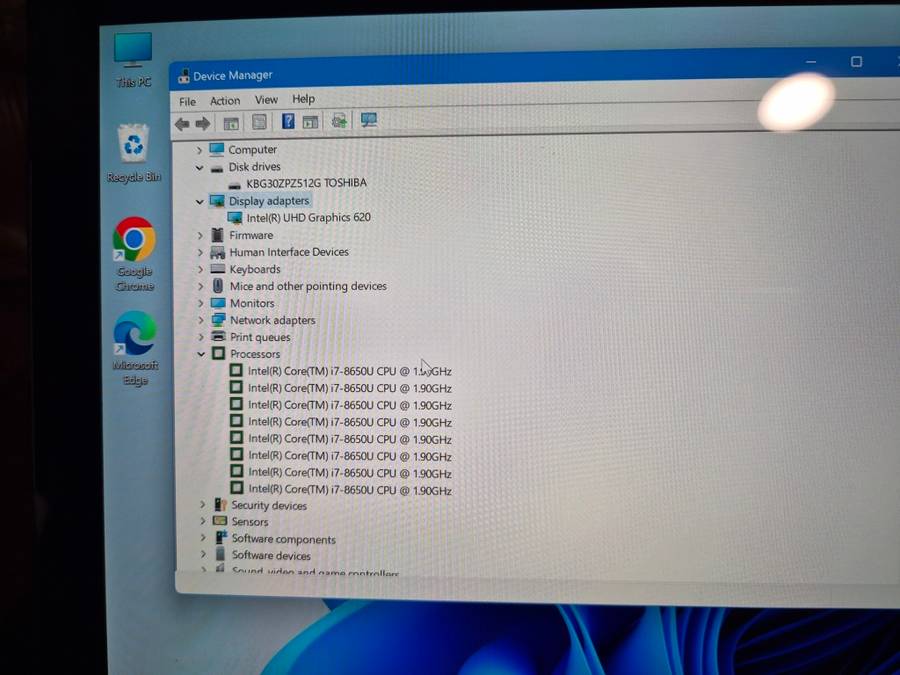Expand the Keyboards category
This screenshot has width=900, height=675.
[201, 269]
